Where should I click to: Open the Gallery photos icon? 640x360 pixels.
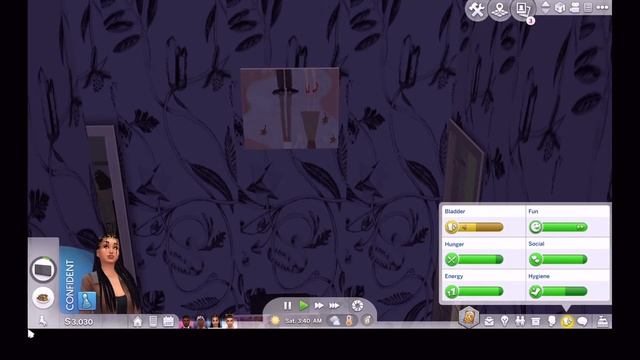tap(522, 9)
